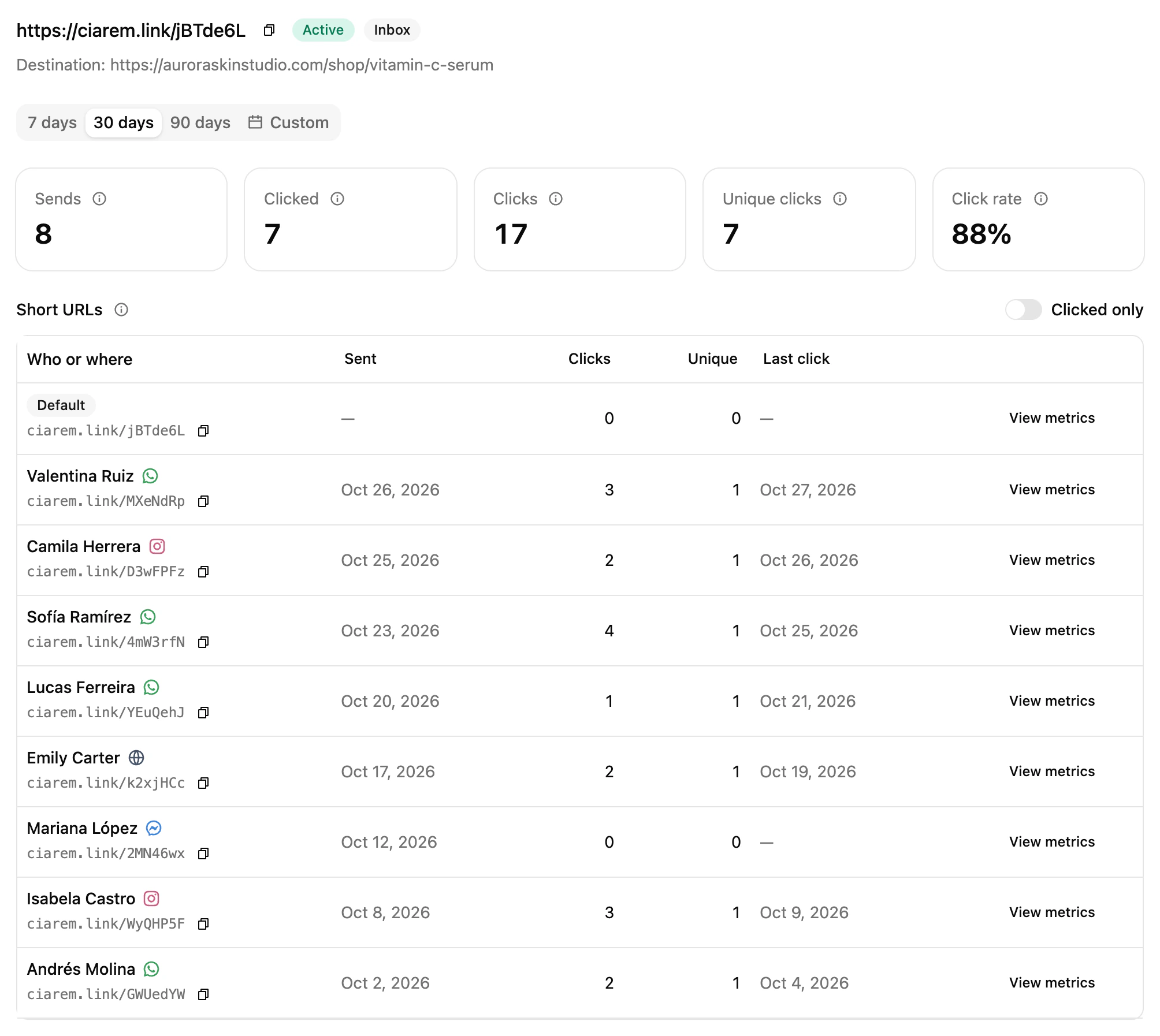View metrics for Lucas Ferreira

1052,701
